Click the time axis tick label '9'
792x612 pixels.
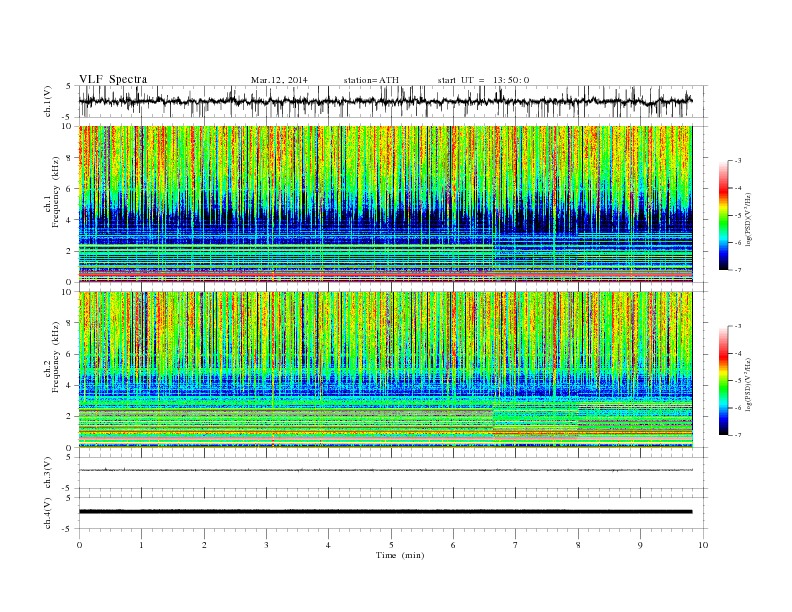(640, 545)
